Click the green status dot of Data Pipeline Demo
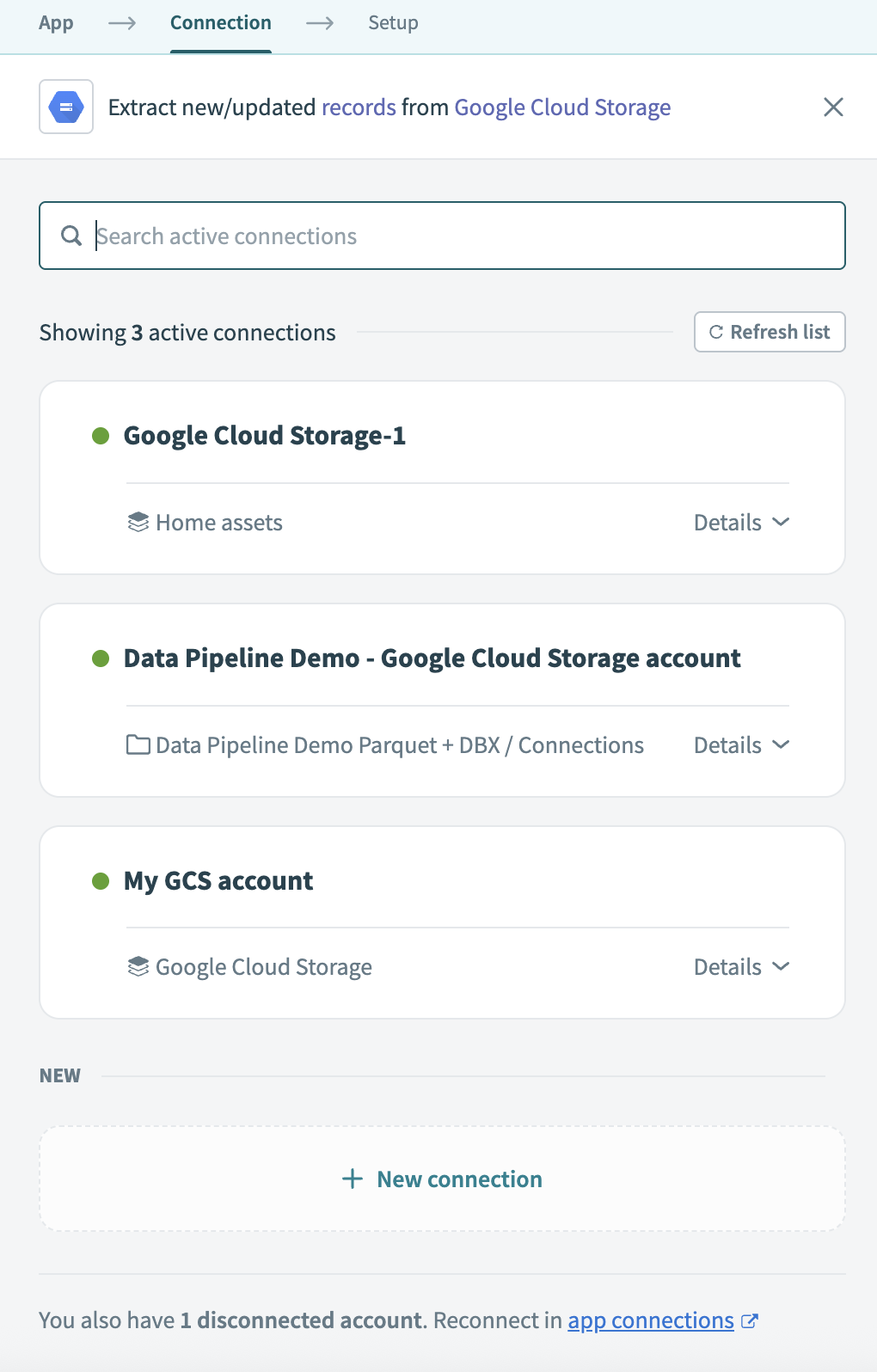The height and width of the screenshot is (1372, 877). tap(101, 658)
